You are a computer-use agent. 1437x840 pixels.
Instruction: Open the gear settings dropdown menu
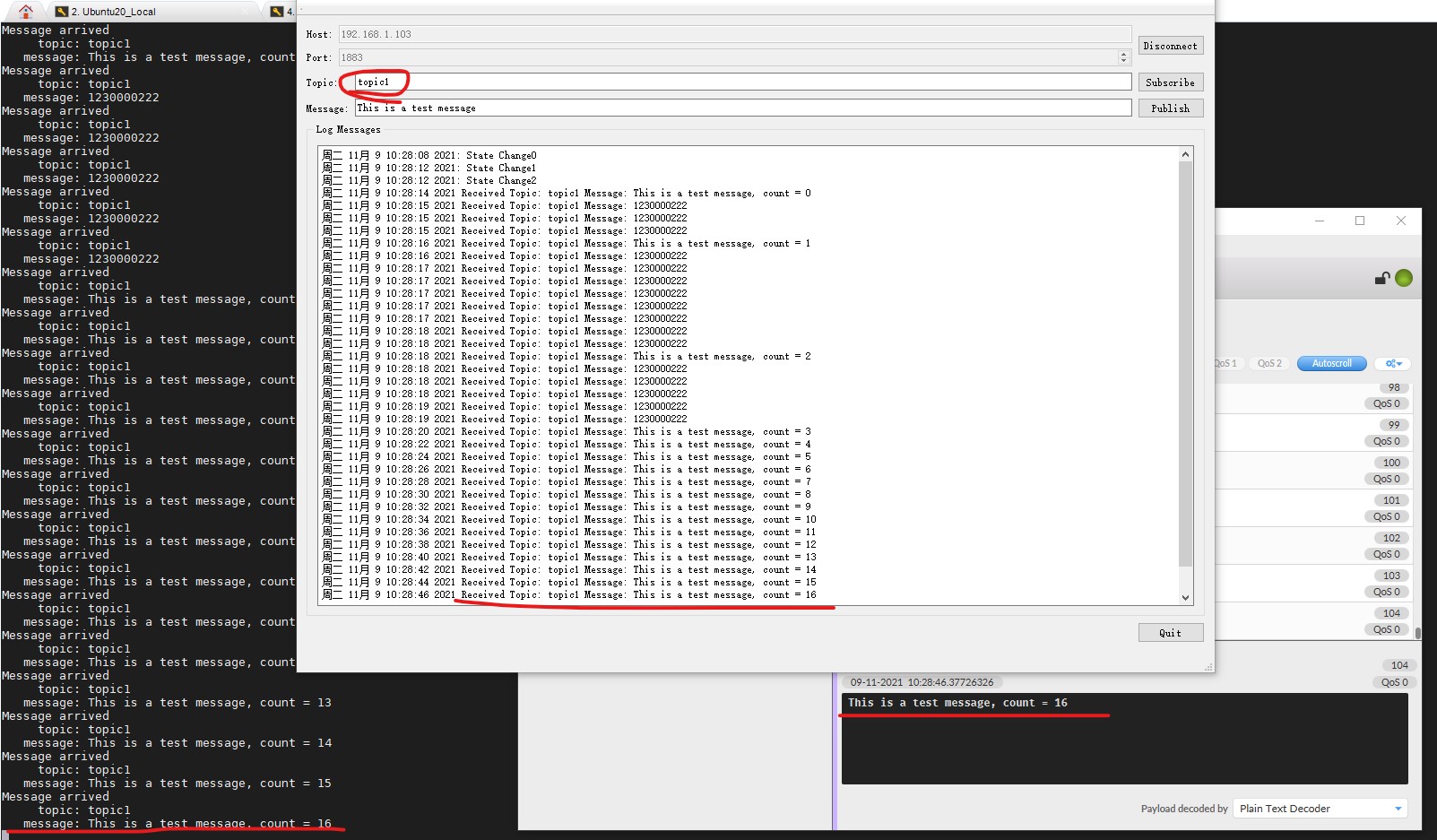coord(1391,363)
